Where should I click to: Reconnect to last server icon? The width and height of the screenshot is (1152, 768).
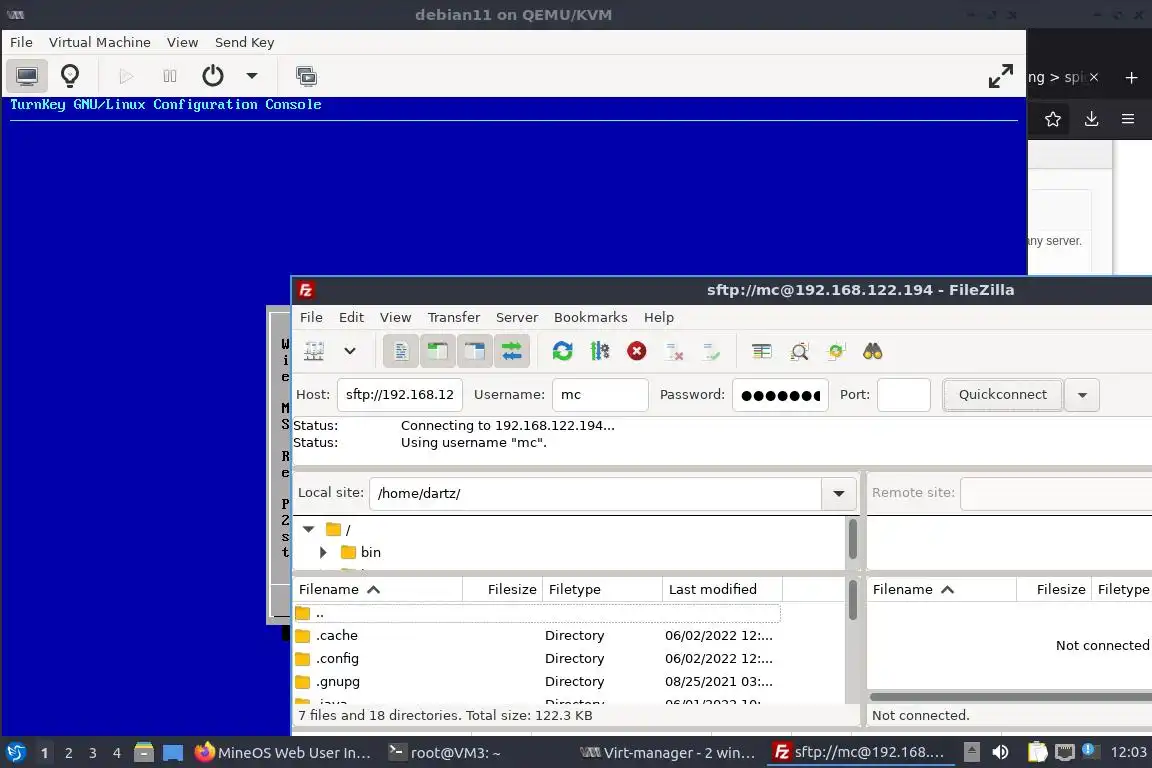tap(711, 351)
